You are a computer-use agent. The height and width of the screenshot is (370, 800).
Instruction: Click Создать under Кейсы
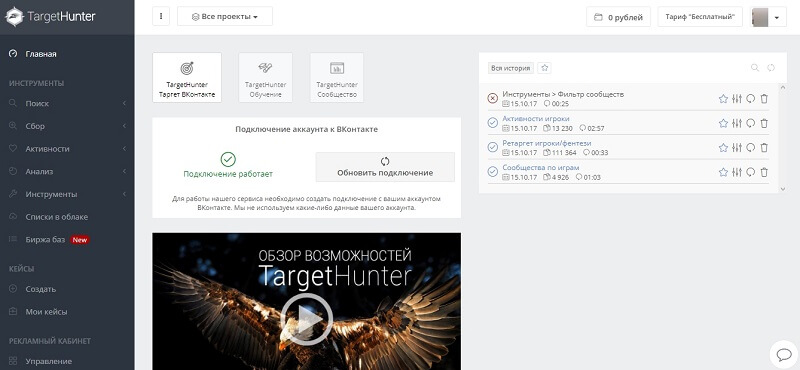tap(41, 289)
